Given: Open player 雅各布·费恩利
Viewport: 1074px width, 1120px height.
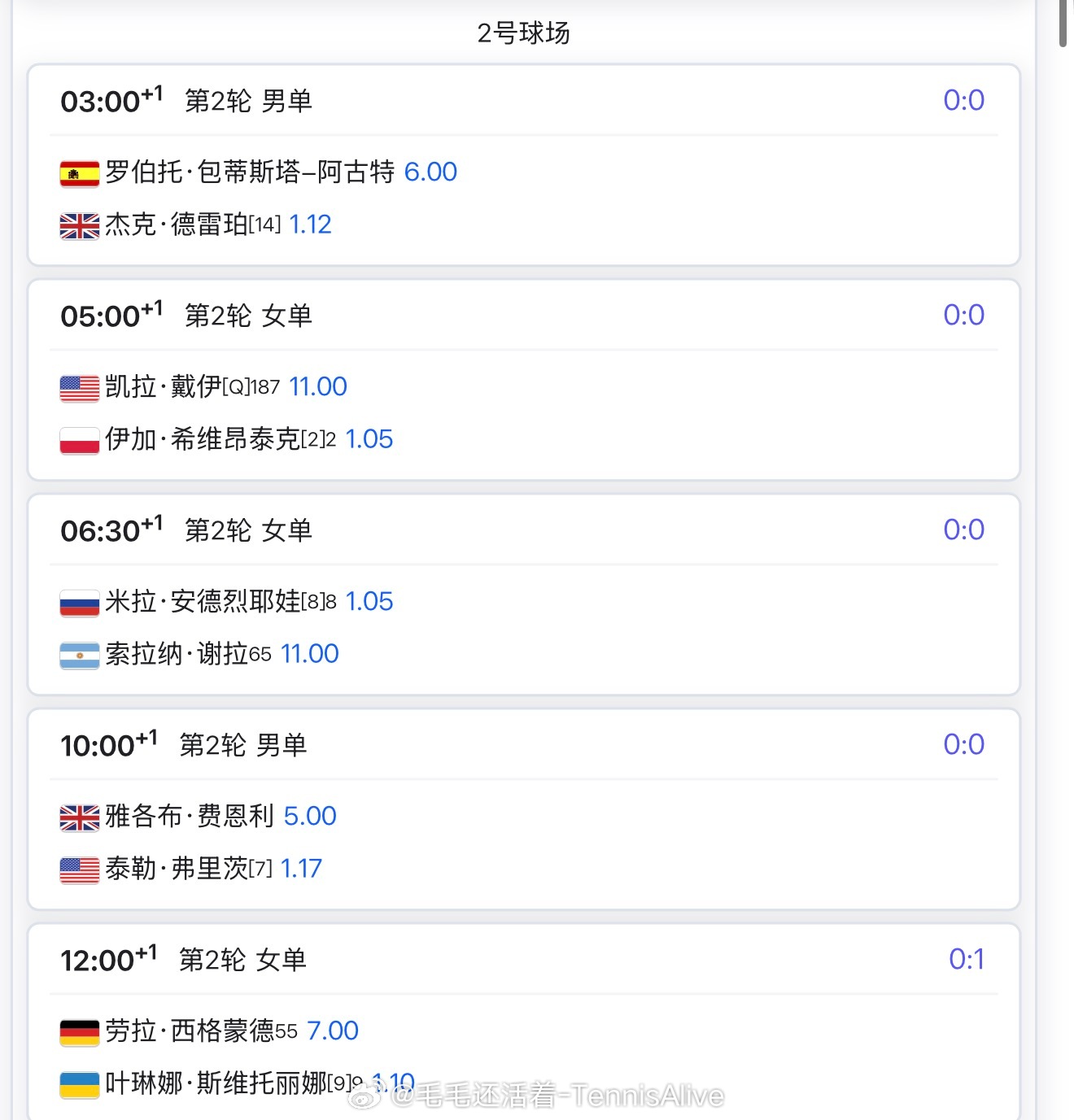Looking at the screenshot, I should 190,816.
